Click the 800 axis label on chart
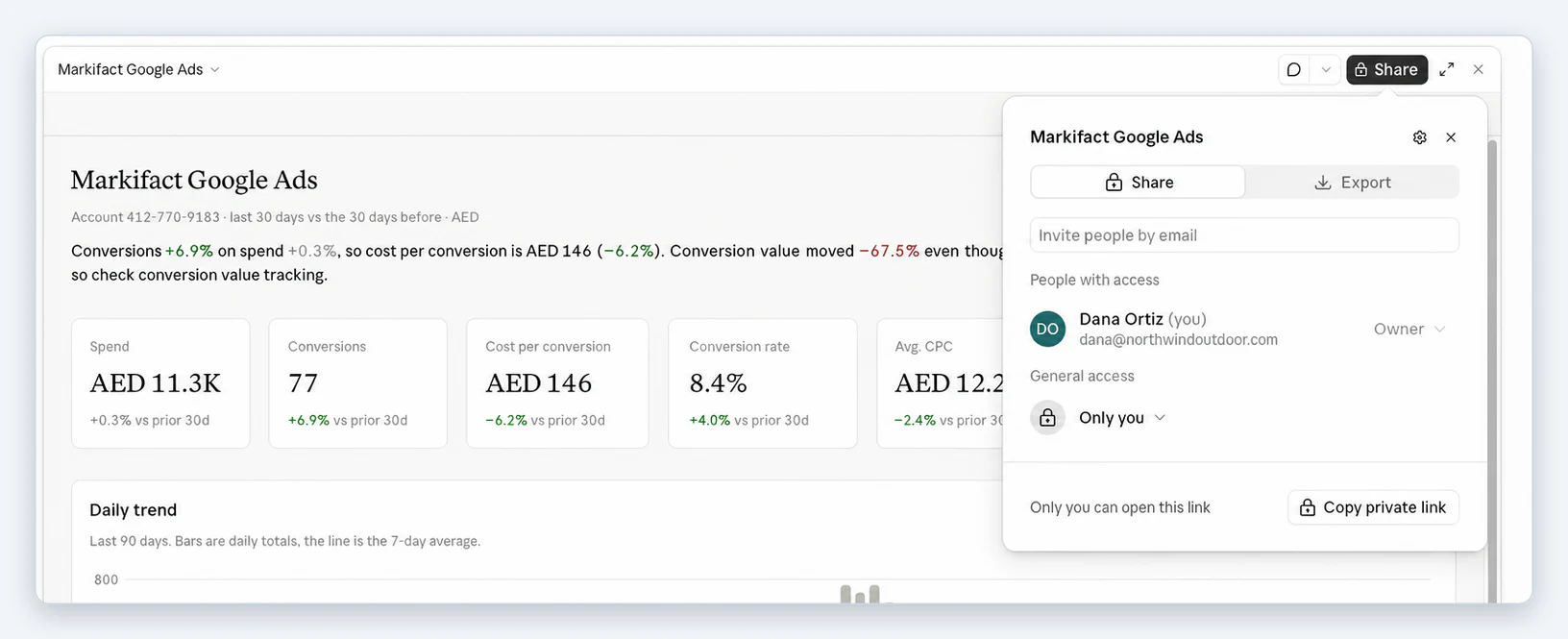Screen dimensions: 1568x639 pos(106,579)
